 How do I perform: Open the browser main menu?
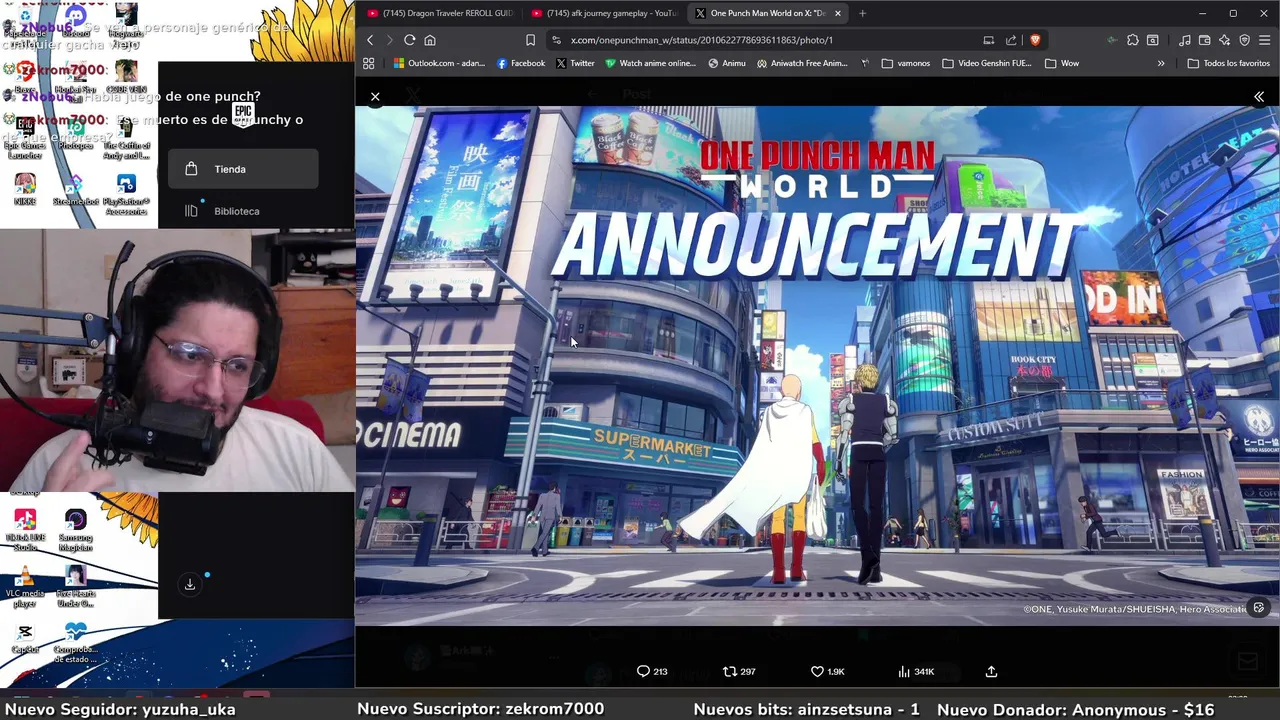point(1264,40)
